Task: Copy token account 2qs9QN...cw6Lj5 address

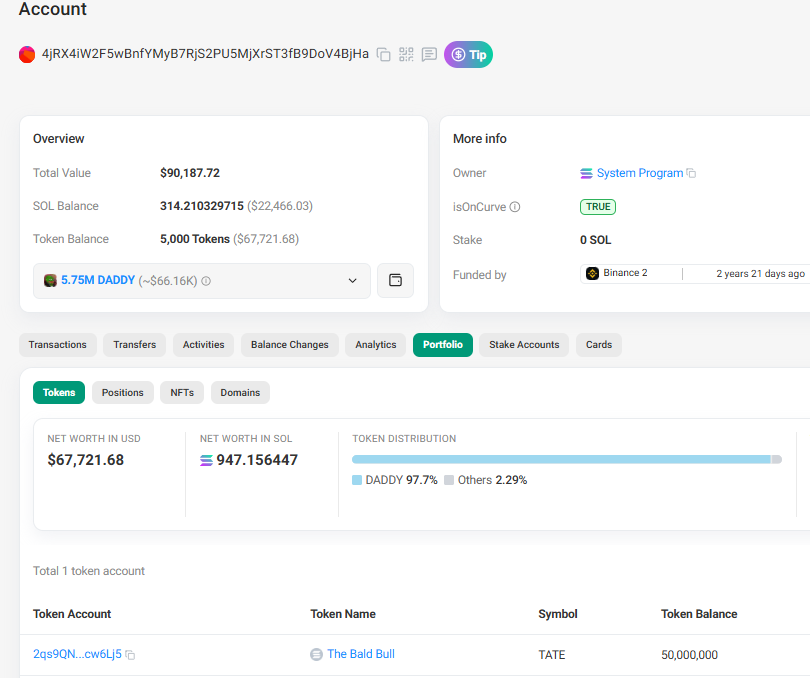Action: [x=130, y=655]
